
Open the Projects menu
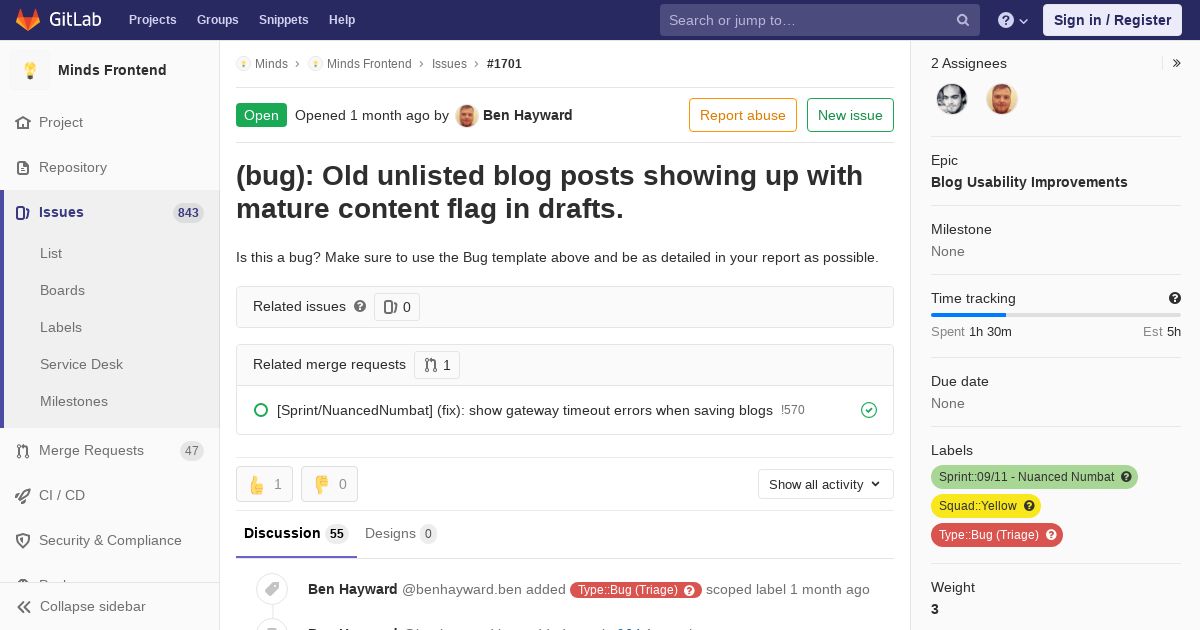pyautogui.click(x=153, y=20)
